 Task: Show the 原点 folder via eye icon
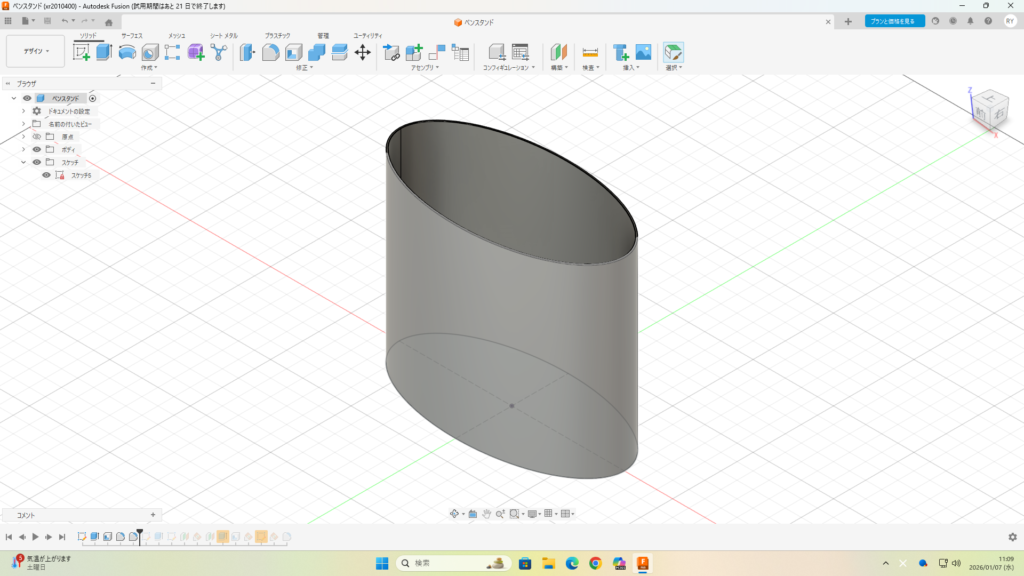tap(37, 136)
